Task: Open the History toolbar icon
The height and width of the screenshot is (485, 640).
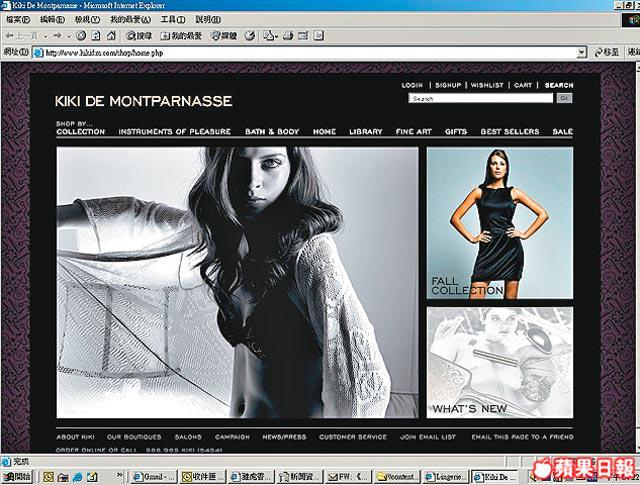Action: (250, 36)
